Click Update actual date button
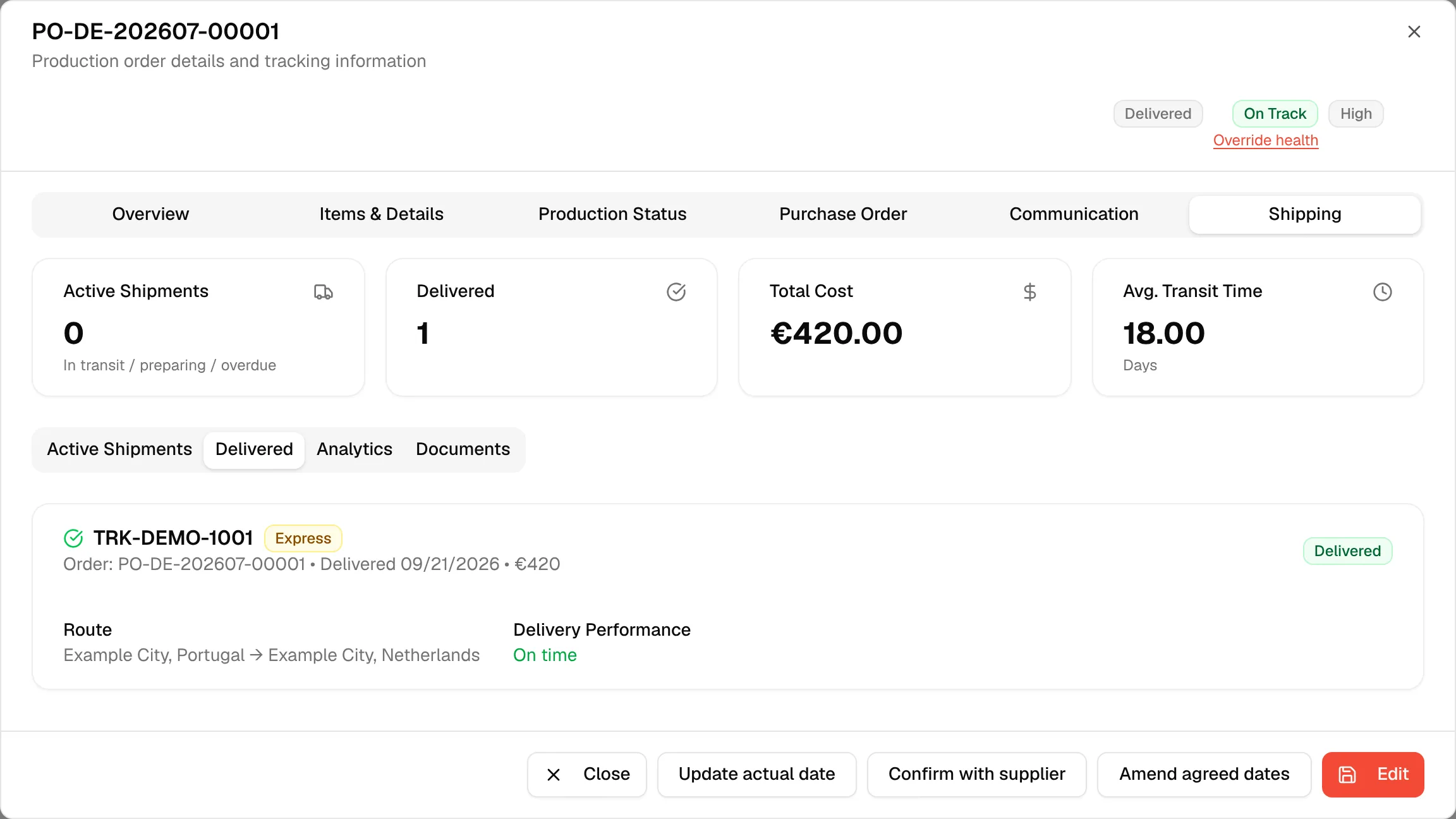 [757, 775]
